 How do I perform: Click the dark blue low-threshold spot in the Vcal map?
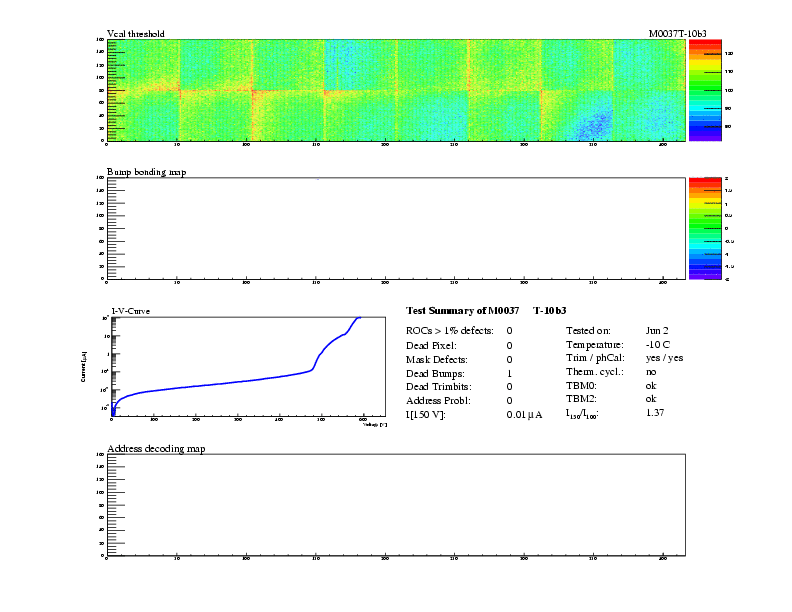(594, 125)
